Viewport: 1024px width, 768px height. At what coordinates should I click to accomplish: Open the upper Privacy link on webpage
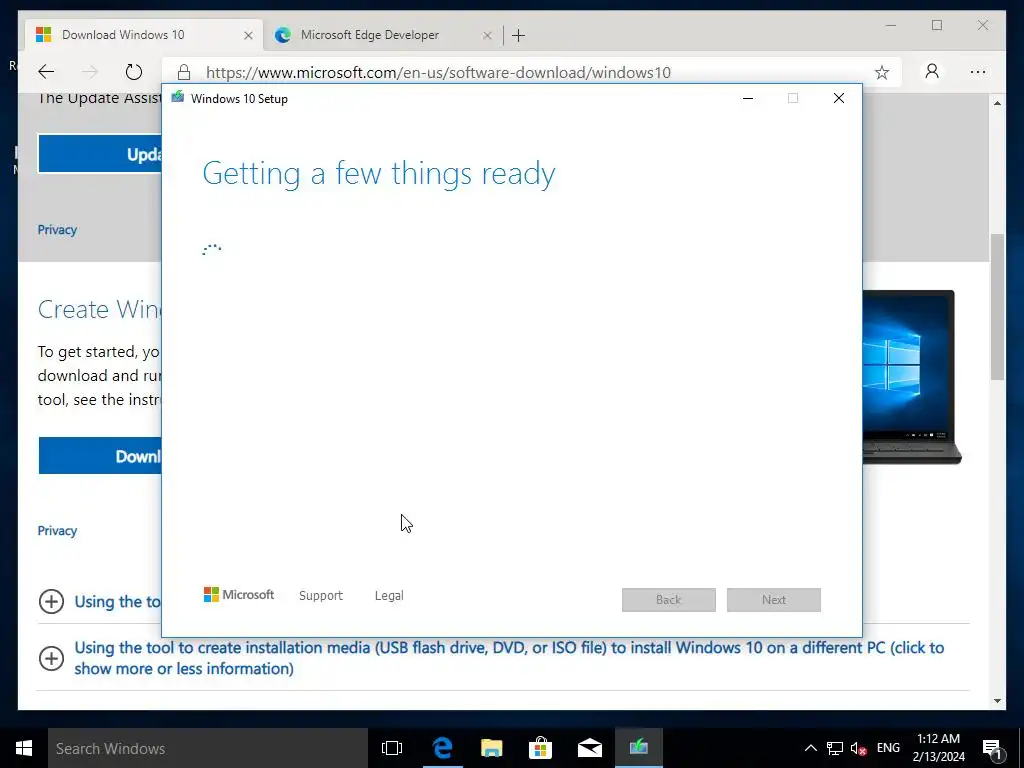tap(57, 230)
